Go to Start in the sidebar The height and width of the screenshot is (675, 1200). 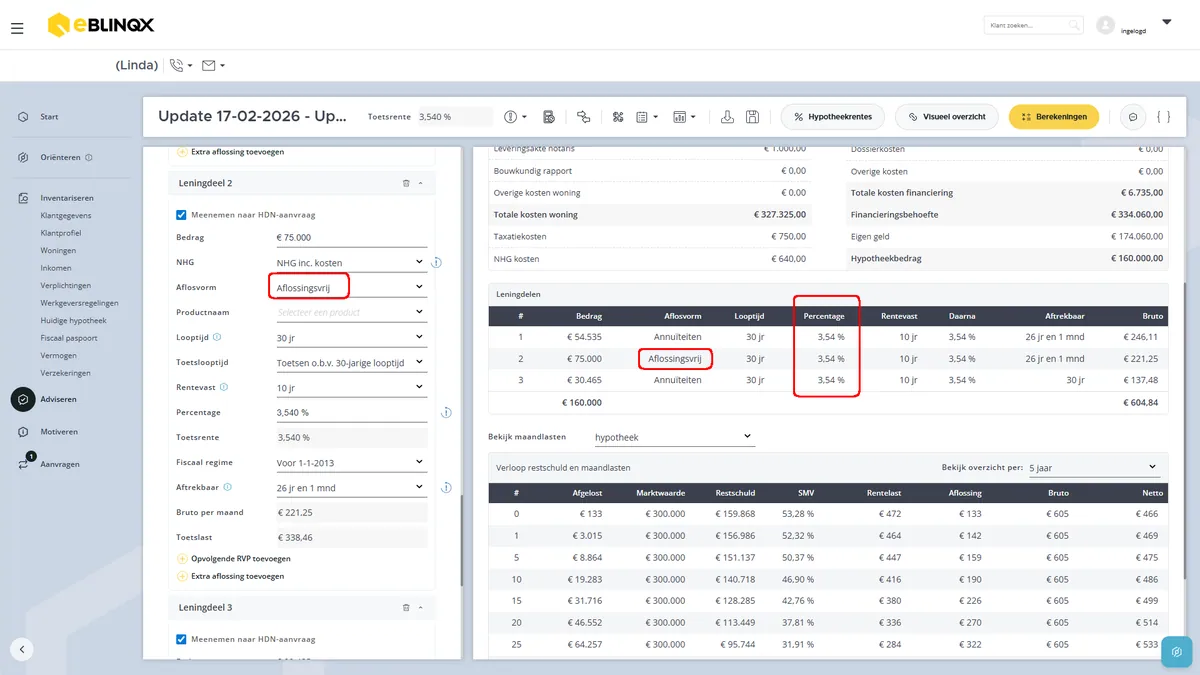coord(49,117)
